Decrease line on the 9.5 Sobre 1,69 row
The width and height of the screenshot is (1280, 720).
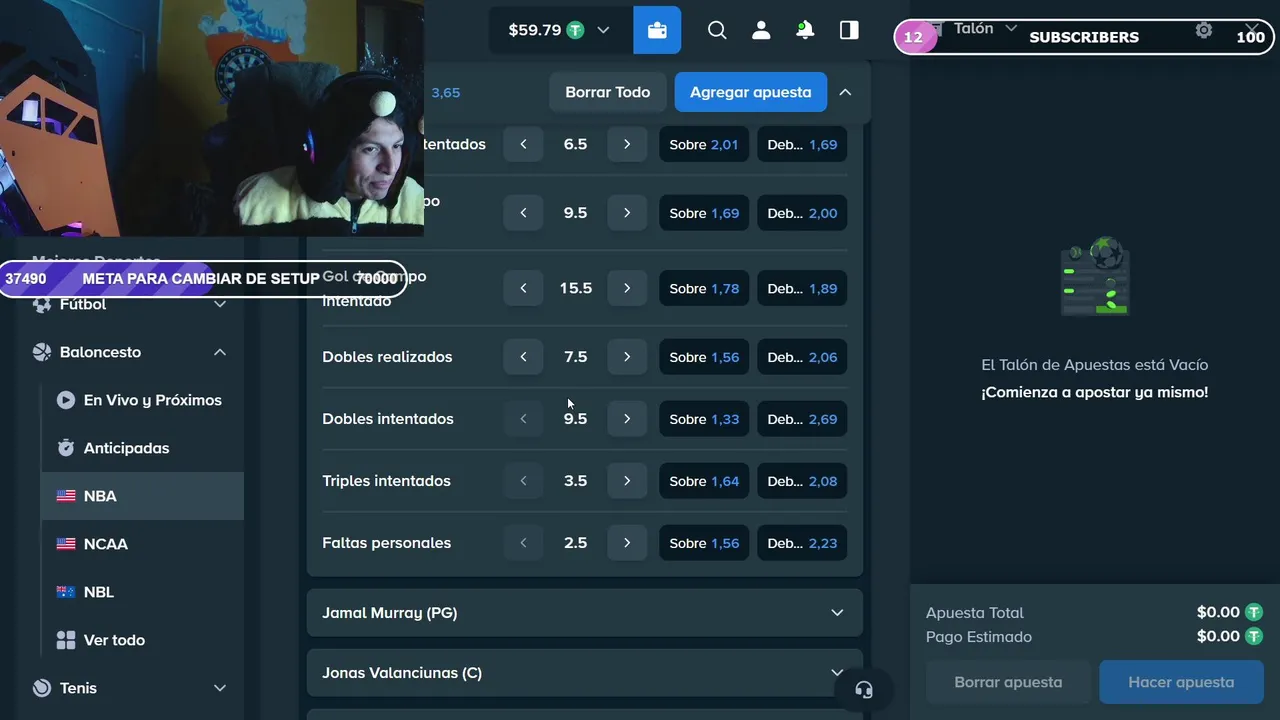point(523,213)
